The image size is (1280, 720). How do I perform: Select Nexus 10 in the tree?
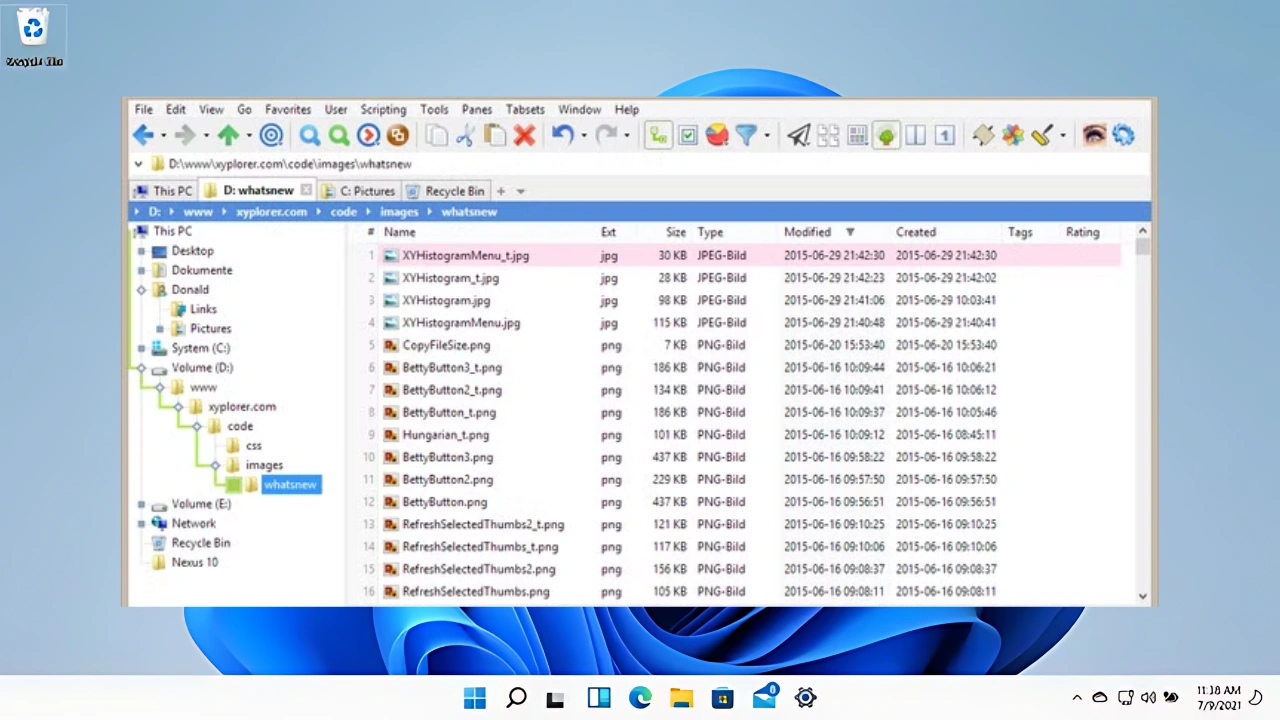point(194,562)
